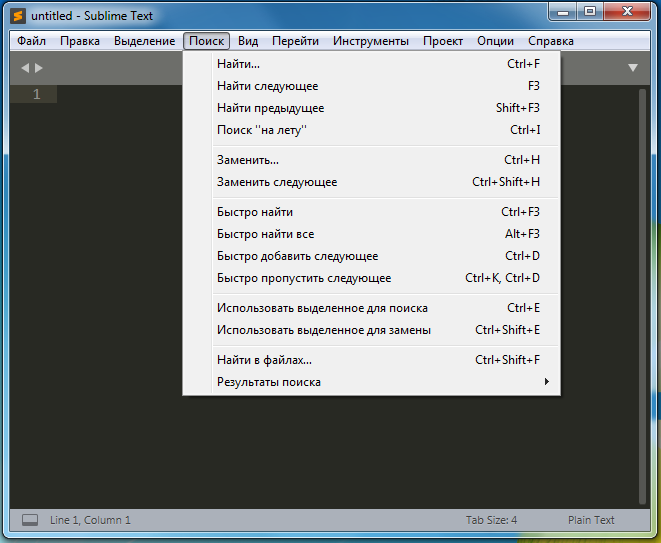Choose Быстро найти entry
Image resolution: width=661 pixels, height=543 pixels.
point(371,212)
